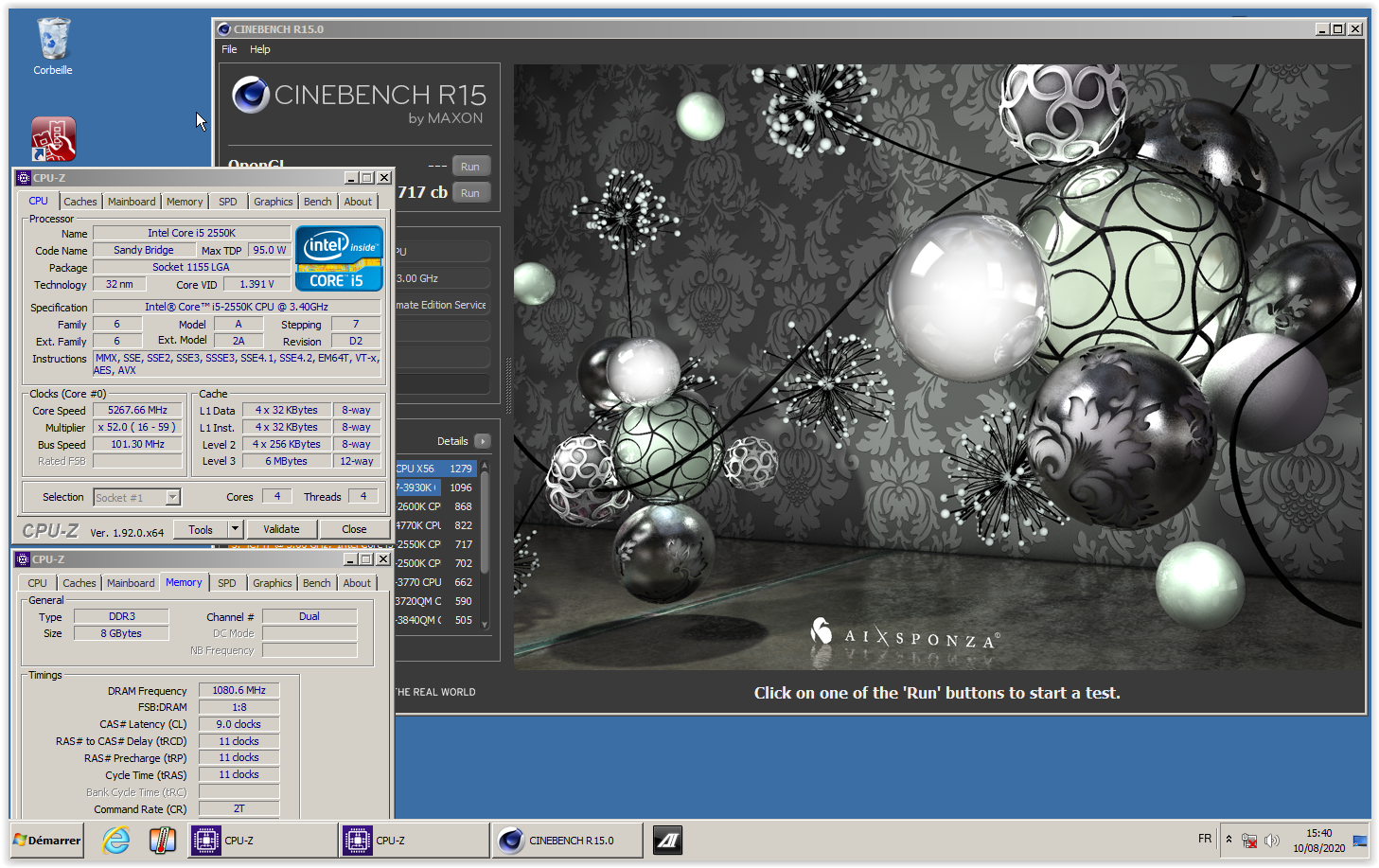The height and width of the screenshot is (868, 1379).
Task: Select the SPD tab in upper CPU-Z
Action: 228,202
